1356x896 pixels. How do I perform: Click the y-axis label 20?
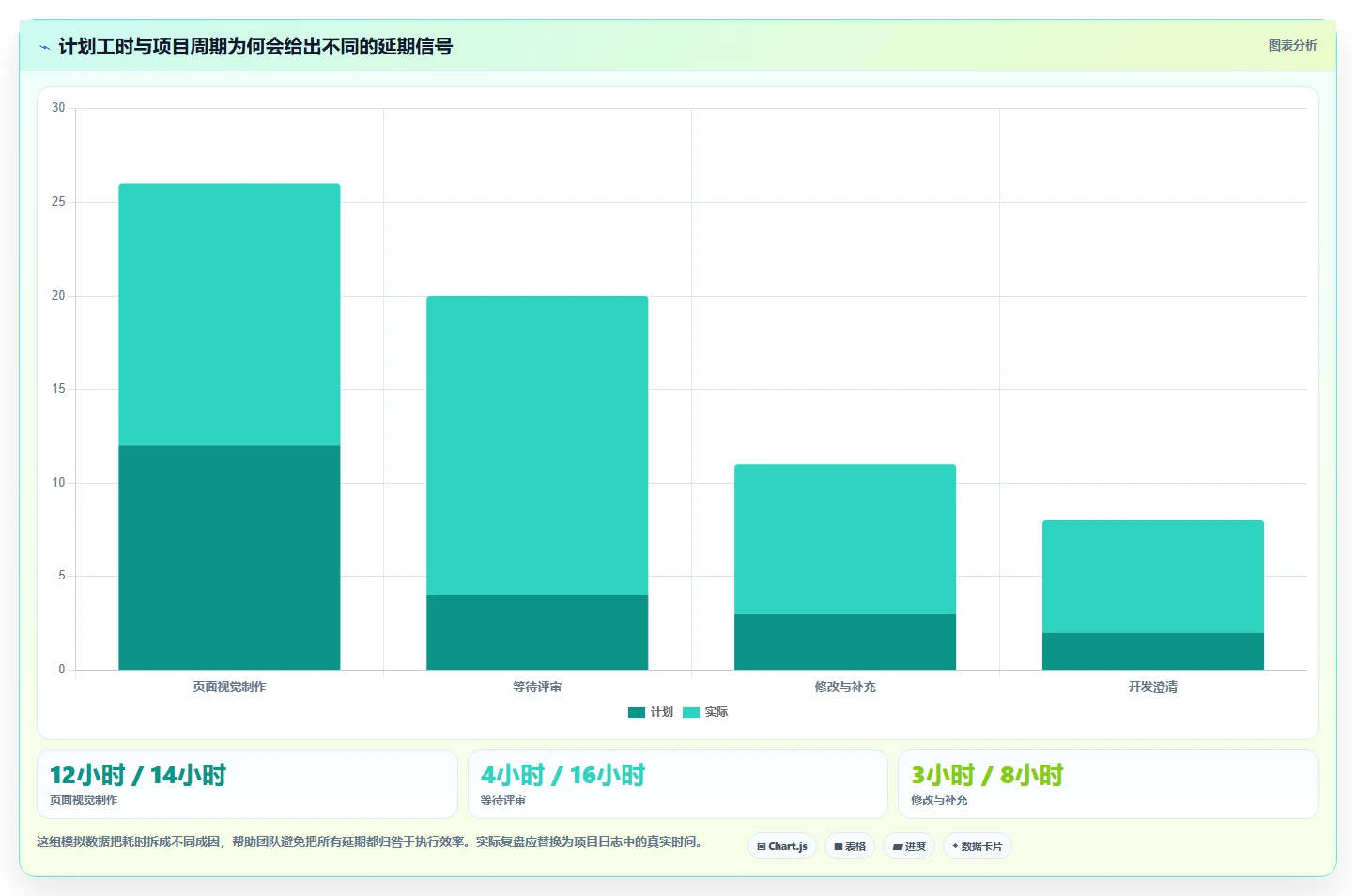pyautogui.click(x=58, y=296)
